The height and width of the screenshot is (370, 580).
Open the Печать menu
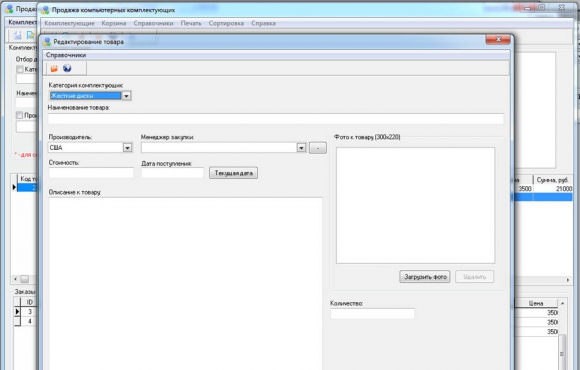[191, 23]
